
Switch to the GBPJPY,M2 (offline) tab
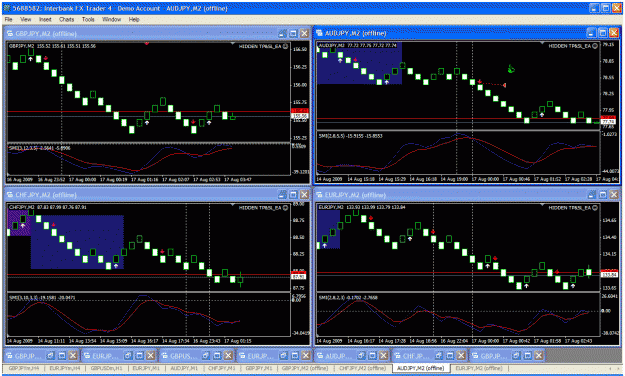tap(305, 368)
